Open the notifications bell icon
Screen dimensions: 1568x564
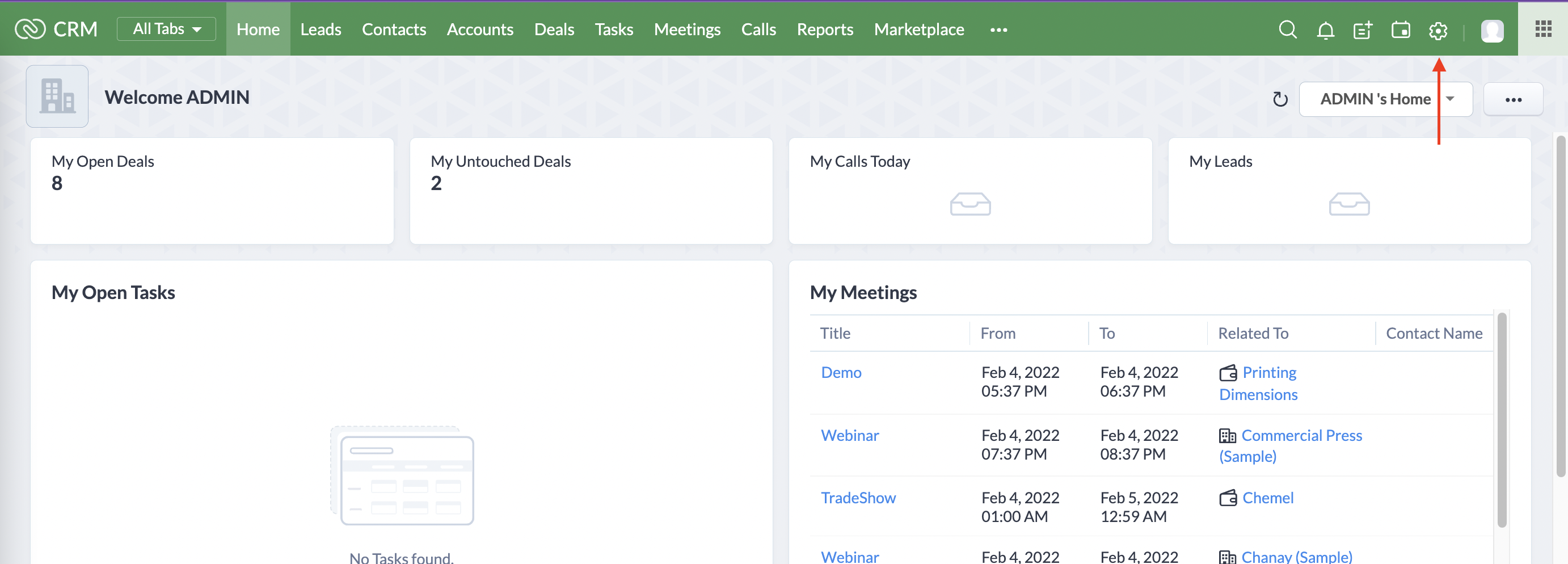(1325, 30)
